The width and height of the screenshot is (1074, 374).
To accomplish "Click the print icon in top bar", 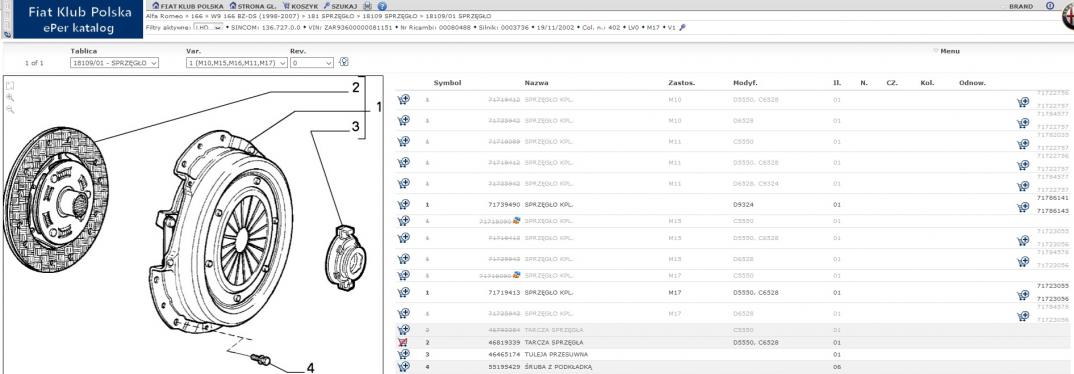I will (x=368, y=5).
